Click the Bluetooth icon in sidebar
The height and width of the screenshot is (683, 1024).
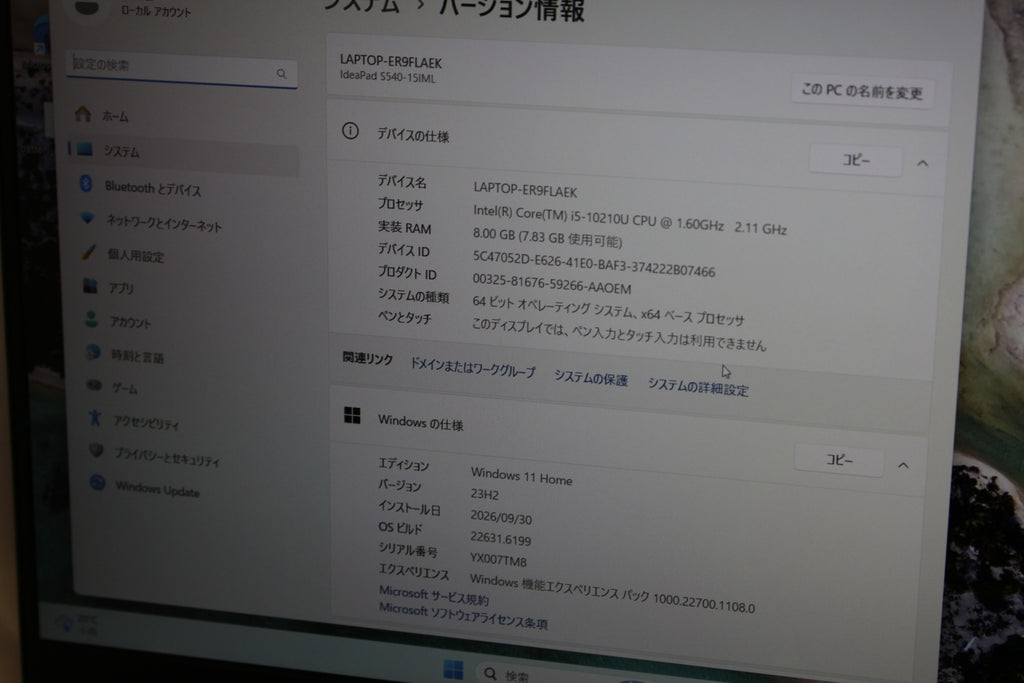point(86,184)
